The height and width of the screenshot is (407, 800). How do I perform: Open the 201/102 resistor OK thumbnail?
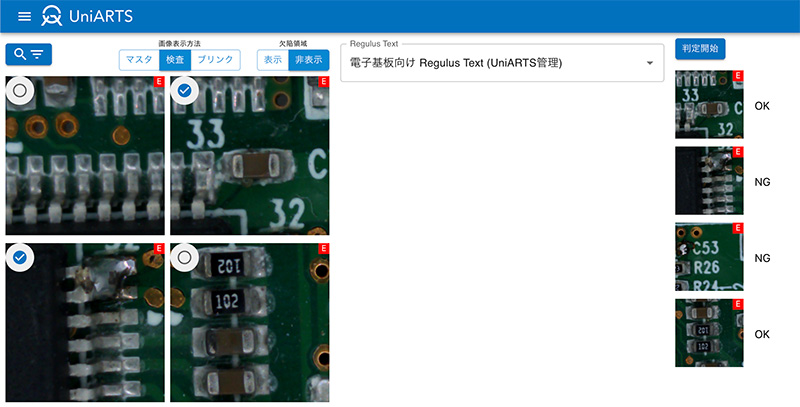coord(709,333)
